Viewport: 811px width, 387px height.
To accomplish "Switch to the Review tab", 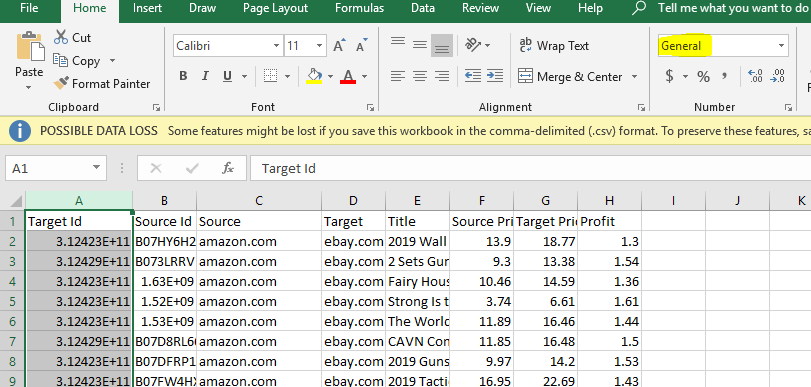I will (480, 8).
